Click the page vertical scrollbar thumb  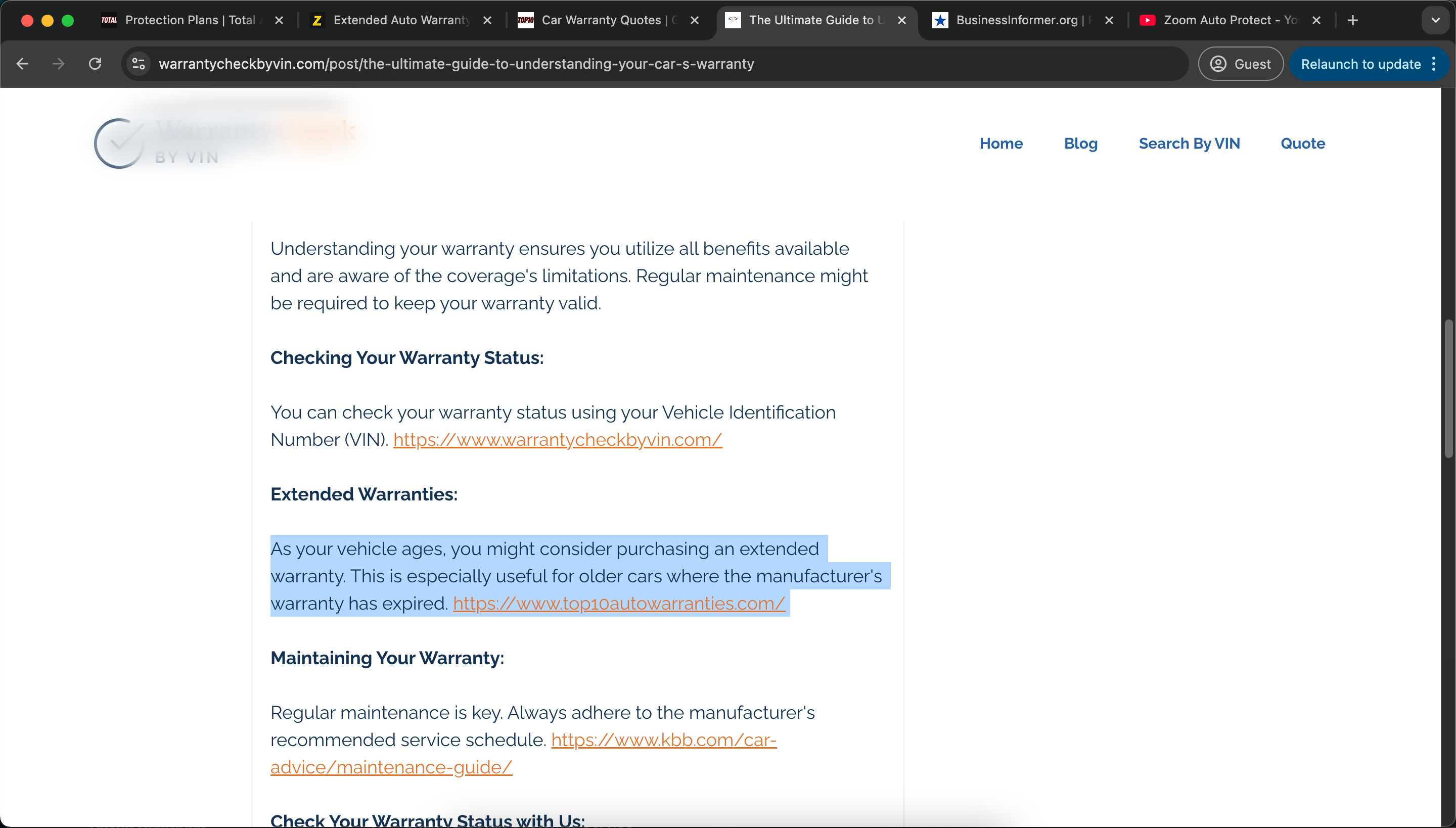[1449, 389]
